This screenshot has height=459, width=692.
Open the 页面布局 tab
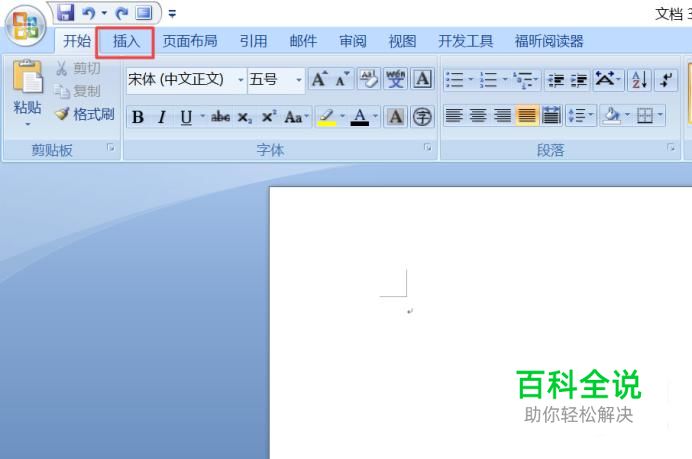pyautogui.click(x=190, y=41)
